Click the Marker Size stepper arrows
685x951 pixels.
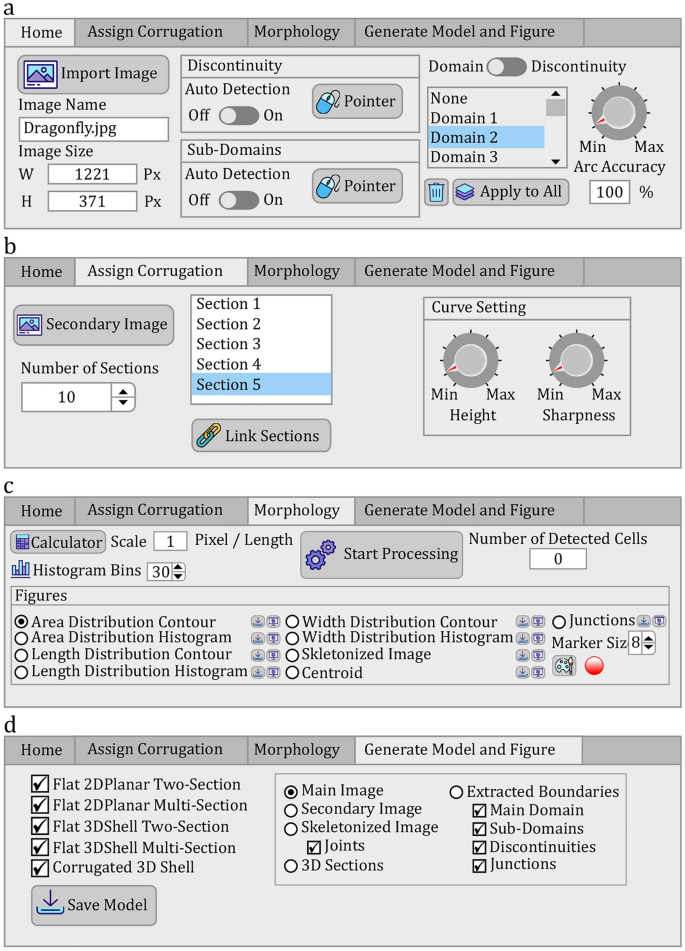point(648,642)
